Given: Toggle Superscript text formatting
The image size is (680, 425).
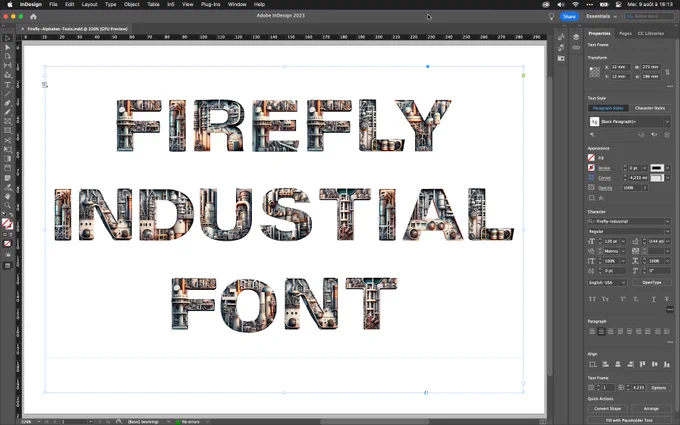Looking at the screenshot, I should pos(623,299).
